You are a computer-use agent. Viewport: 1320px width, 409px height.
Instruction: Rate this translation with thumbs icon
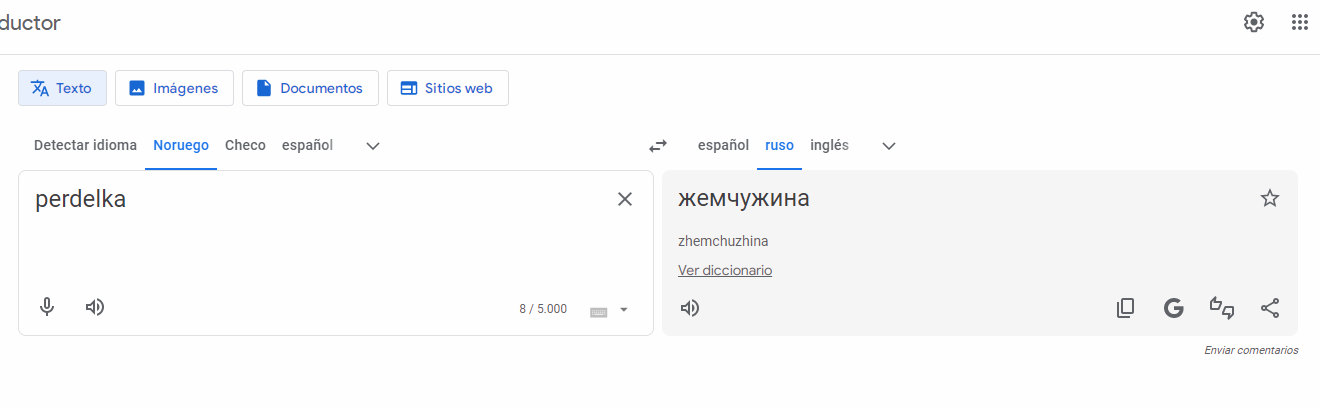[x=1222, y=308]
